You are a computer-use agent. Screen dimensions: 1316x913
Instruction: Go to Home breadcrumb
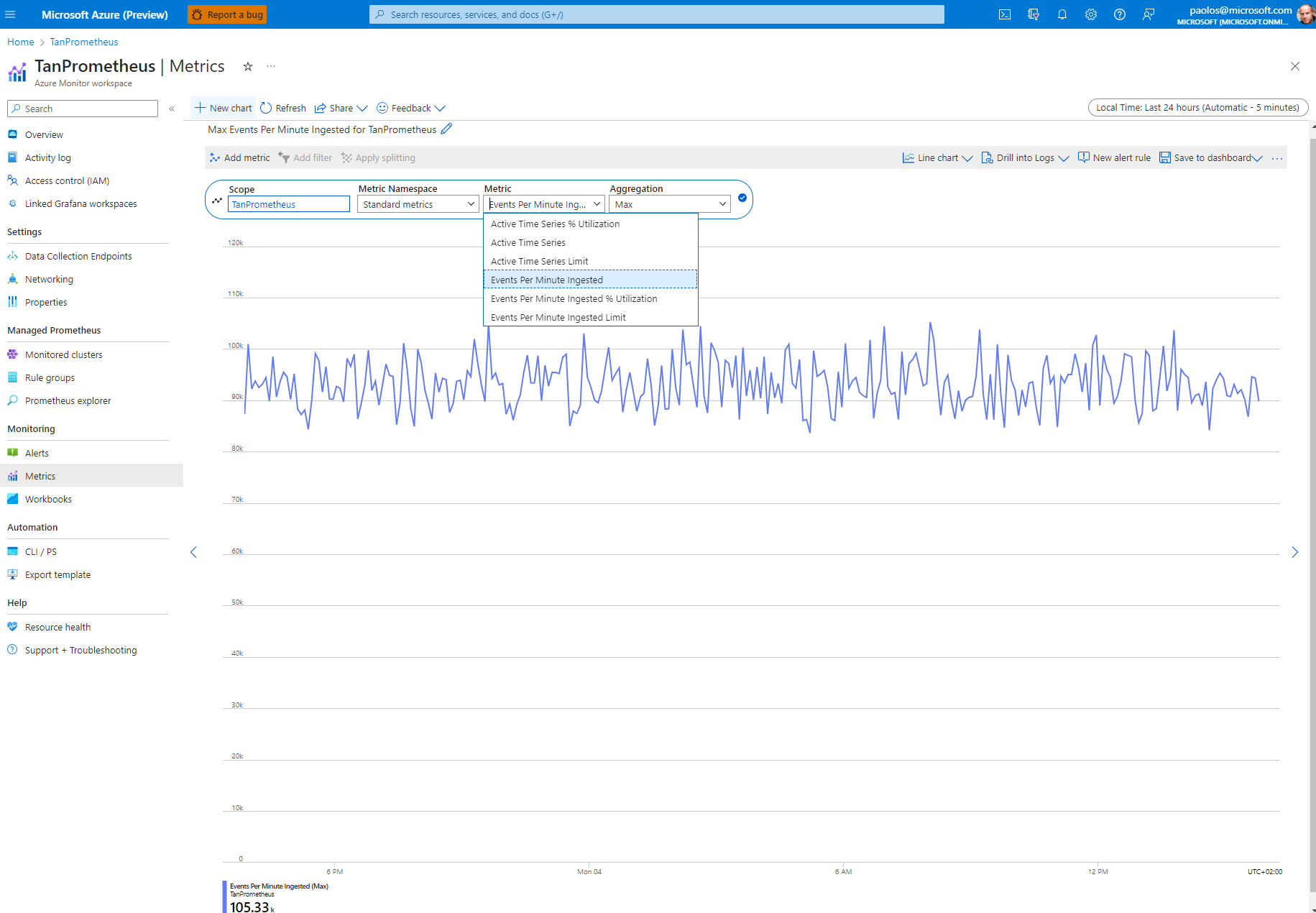click(x=21, y=42)
